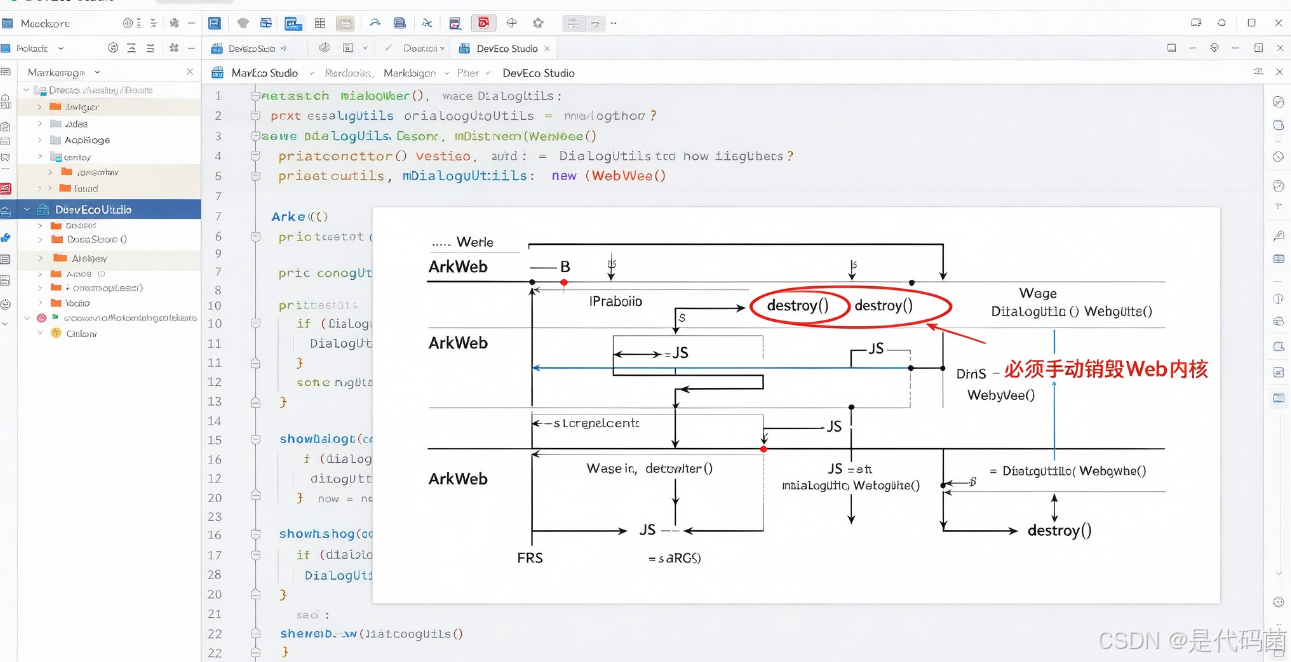The width and height of the screenshot is (1291, 662).
Task: Close the active DevEco Studio editor tab
Action: click(x=547, y=48)
